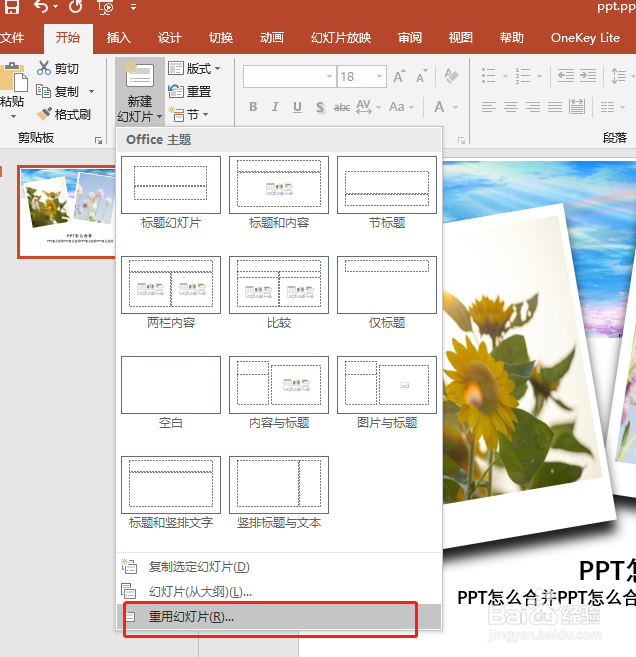636x657 pixels.
Task: Open the 版式 layout dropdown
Action: (x=194, y=68)
